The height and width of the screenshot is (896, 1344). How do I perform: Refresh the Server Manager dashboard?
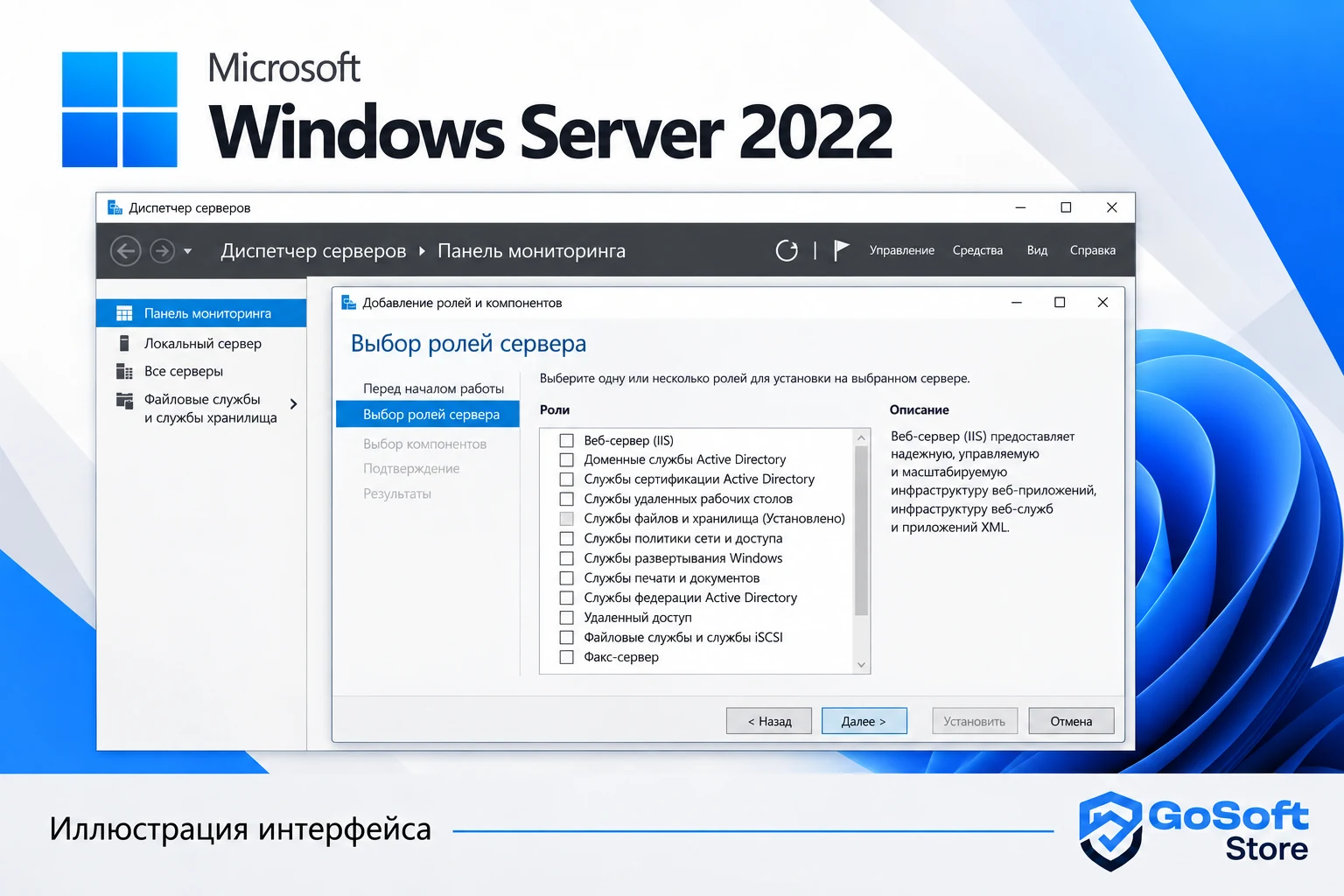click(x=787, y=251)
